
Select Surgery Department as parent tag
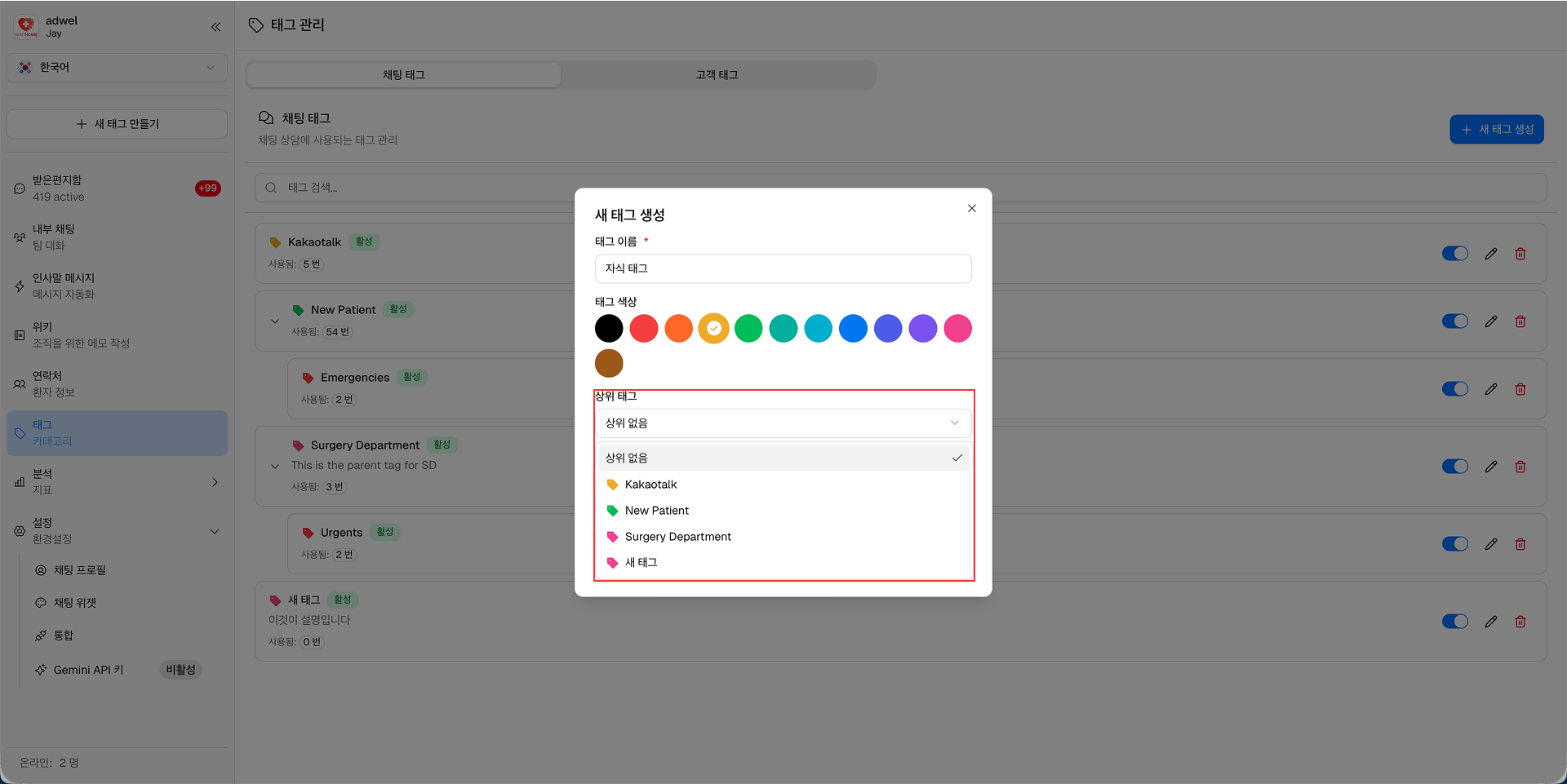point(677,536)
